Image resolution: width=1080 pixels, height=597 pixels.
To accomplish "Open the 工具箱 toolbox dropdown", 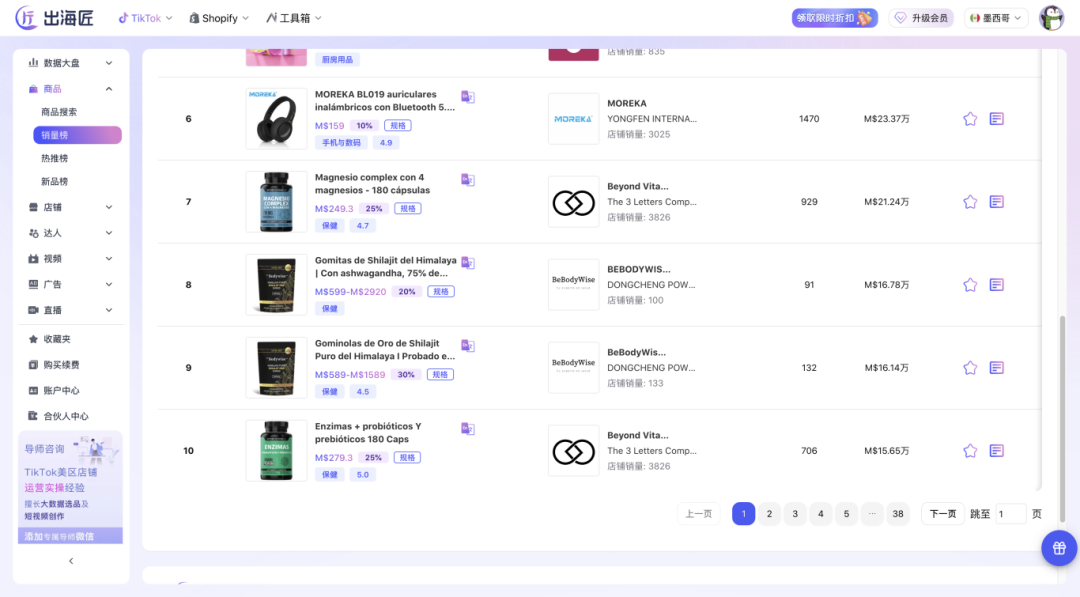I will [294, 18].
